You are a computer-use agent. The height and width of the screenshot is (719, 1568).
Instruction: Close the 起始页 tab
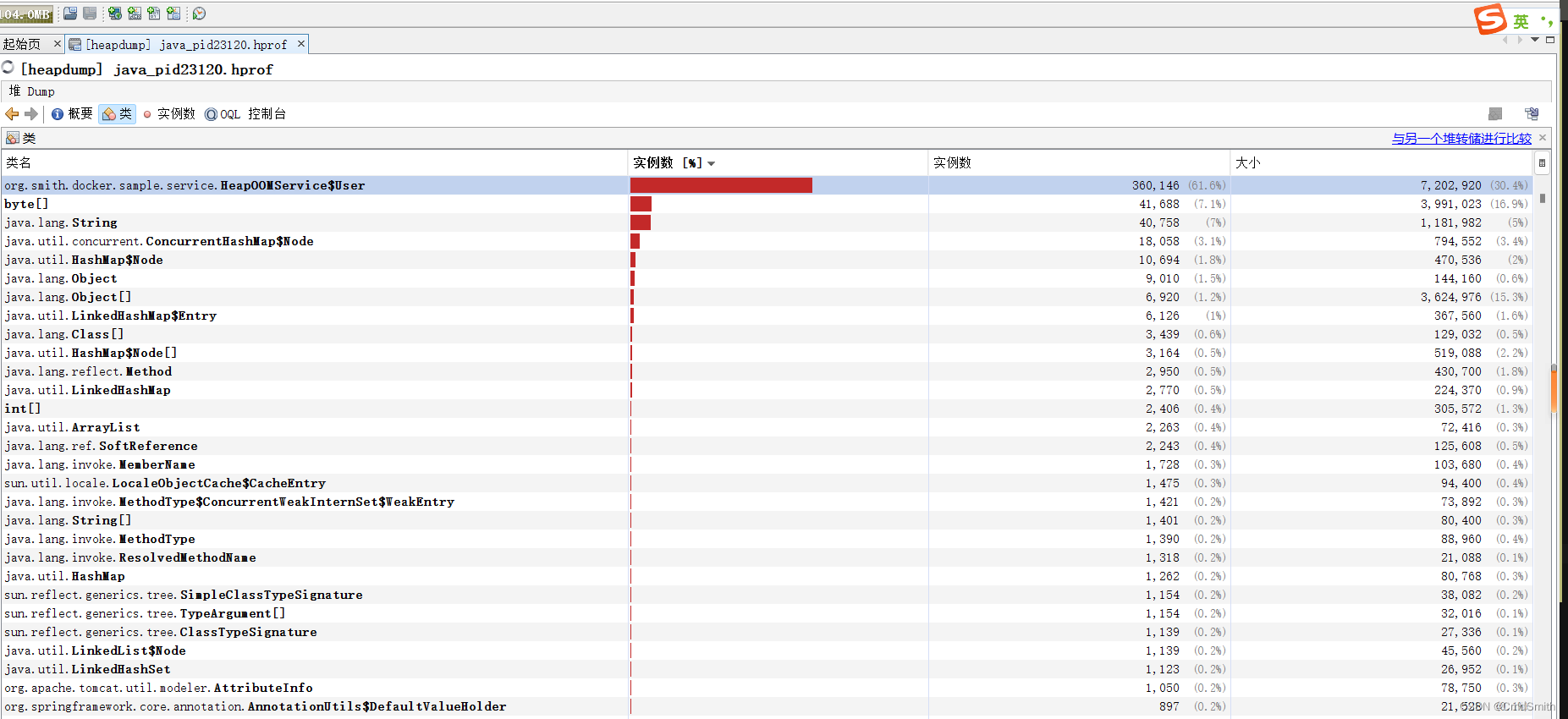pos(58,44)
